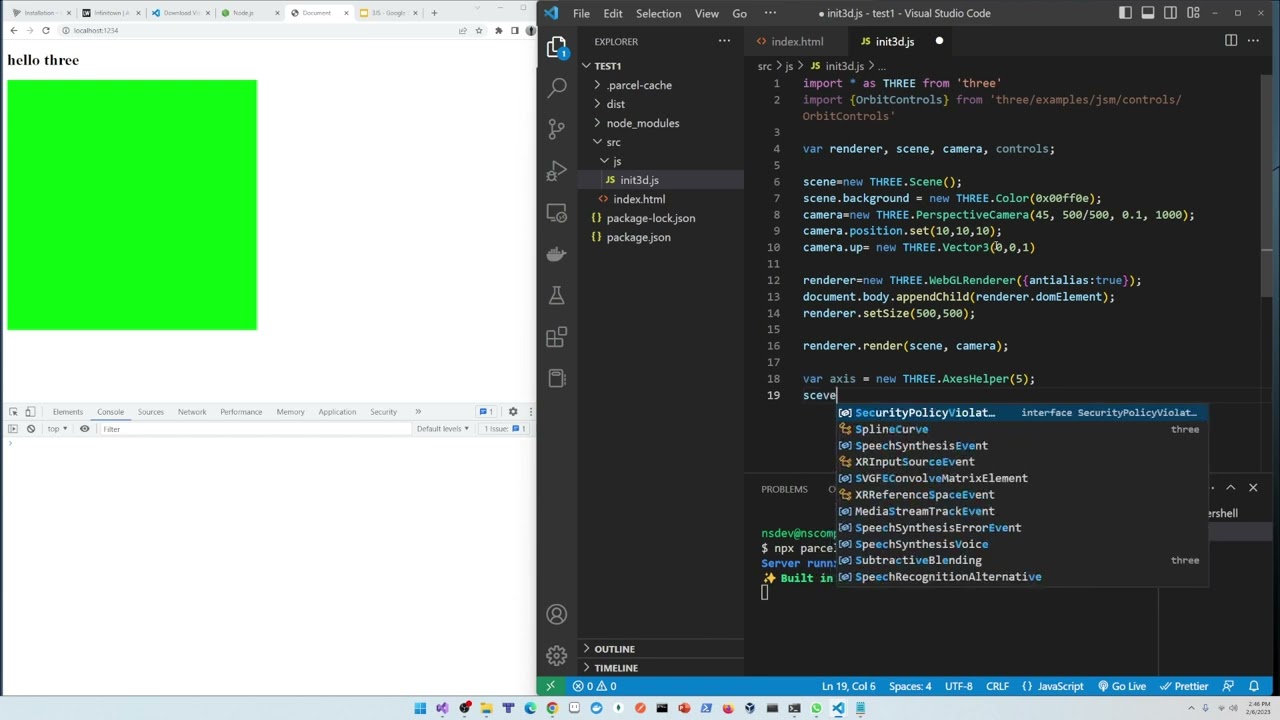
Task: Switch to the Elements DevTools tab
Action: tap(68, 412)
